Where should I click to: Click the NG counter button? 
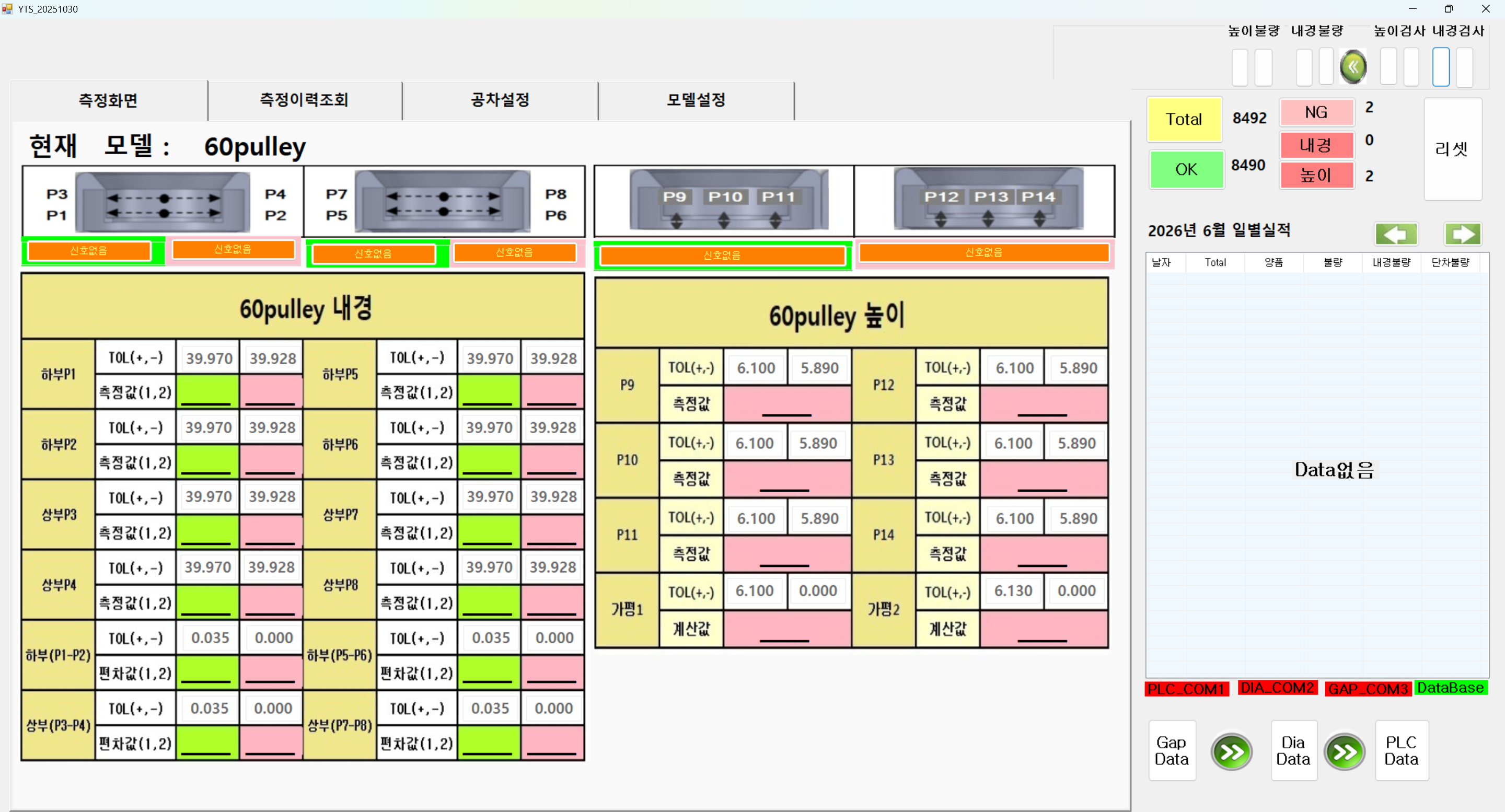point(1316,112)
